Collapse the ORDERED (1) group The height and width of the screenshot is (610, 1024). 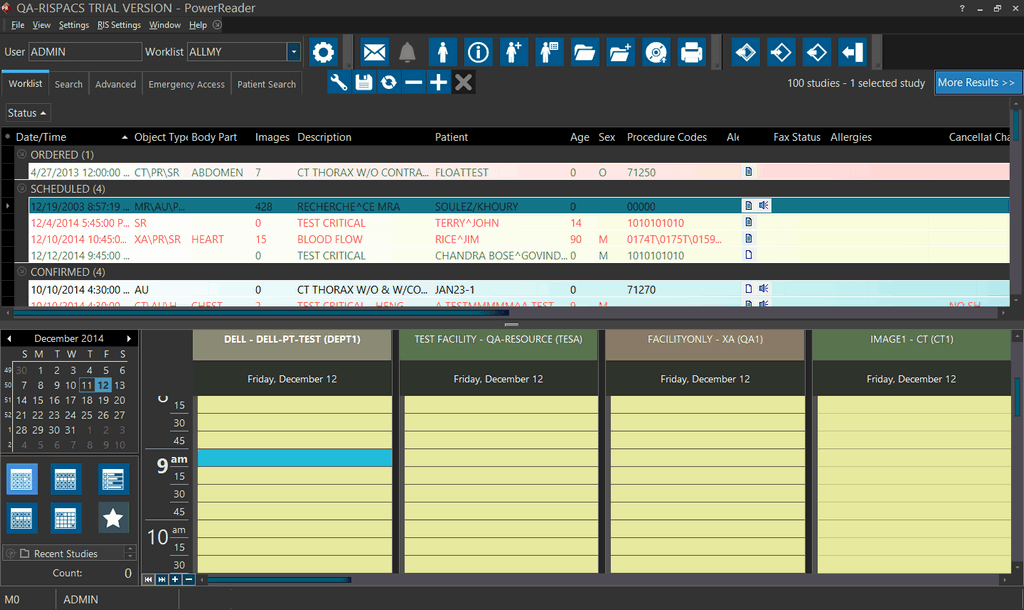click(21, 155)
